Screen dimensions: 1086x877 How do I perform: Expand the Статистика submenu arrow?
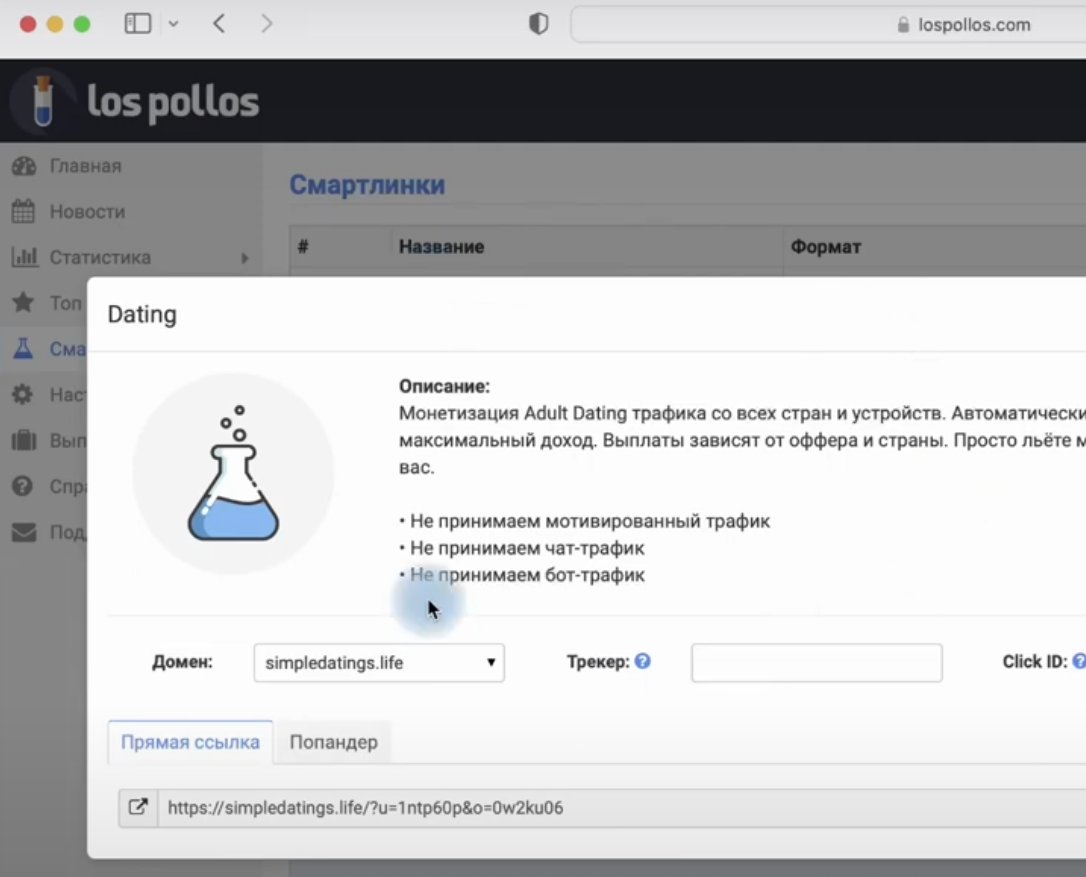[x=244, y=258]
